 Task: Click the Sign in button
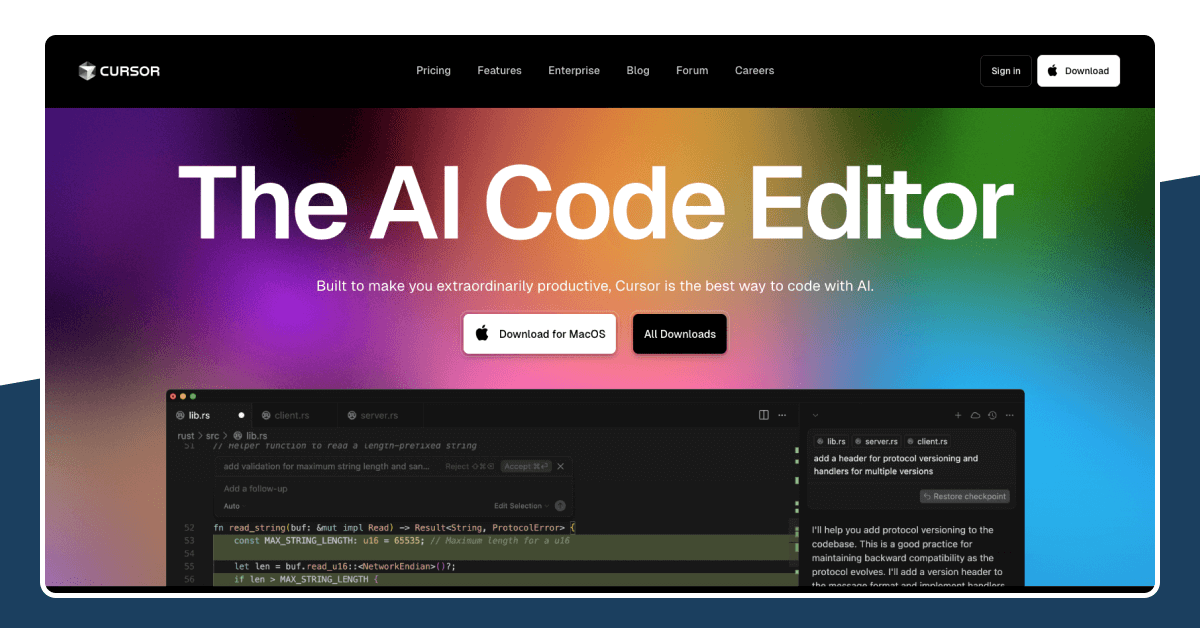pos(1006,71)
